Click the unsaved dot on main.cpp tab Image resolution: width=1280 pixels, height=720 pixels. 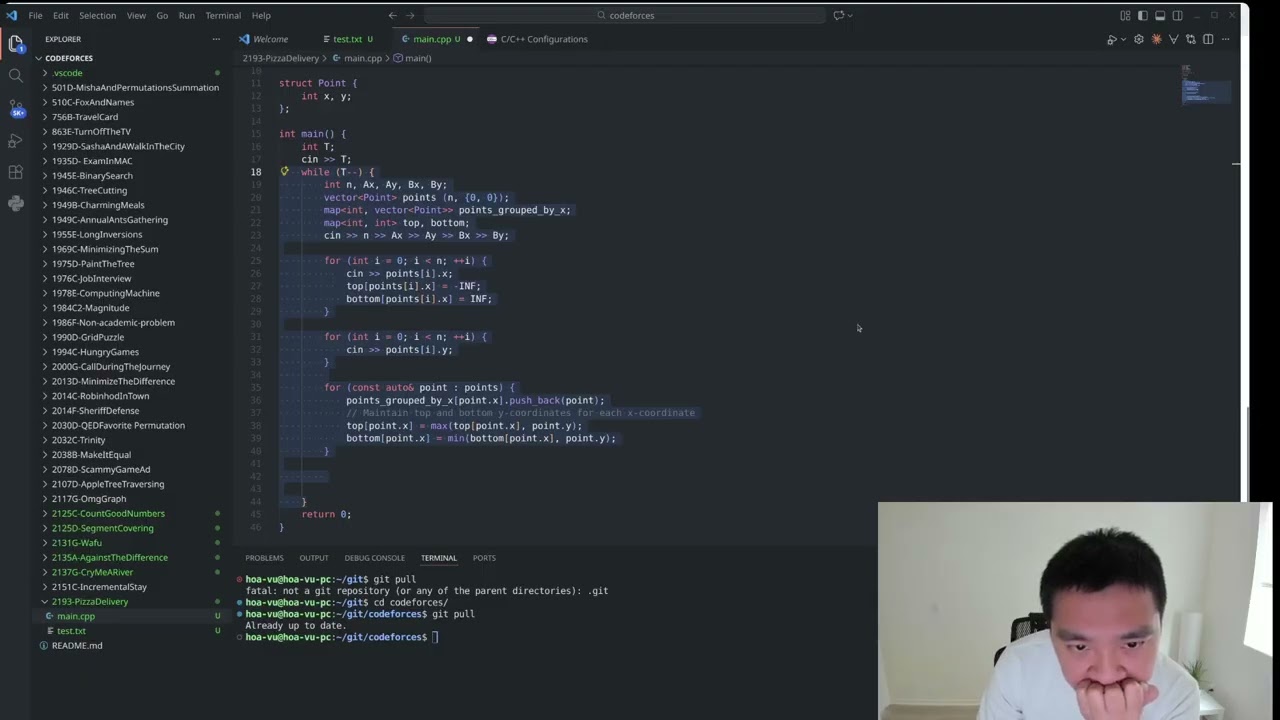(x=469, y=39)
